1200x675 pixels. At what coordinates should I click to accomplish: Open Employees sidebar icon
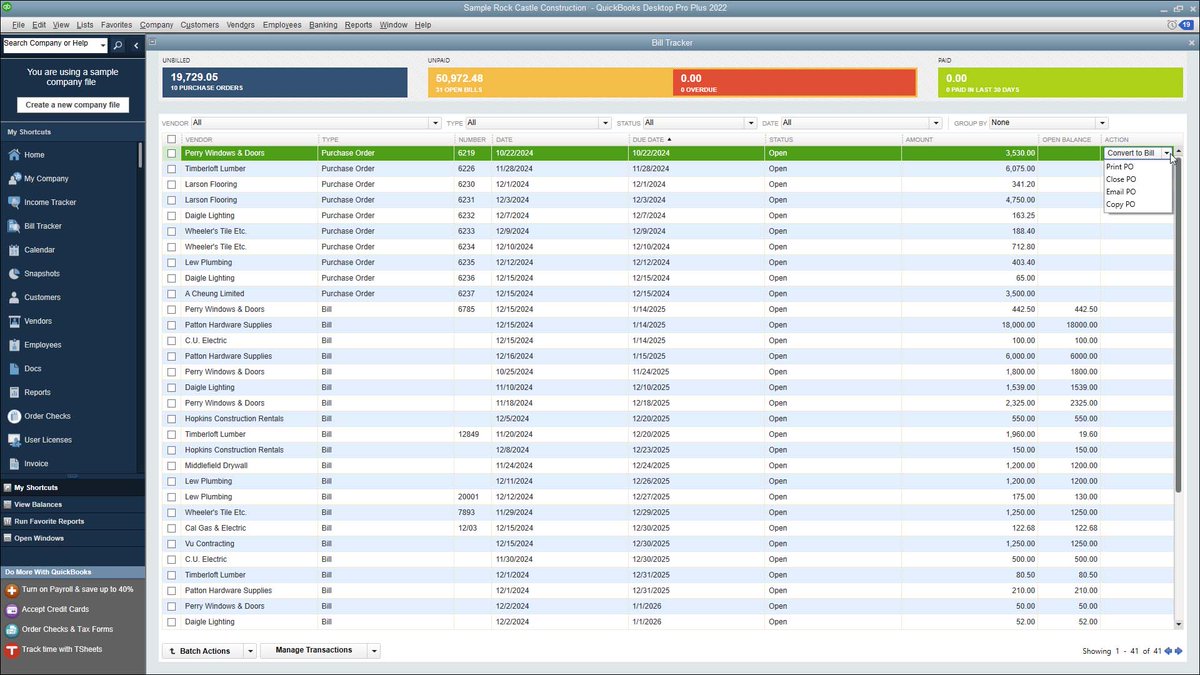14,345
